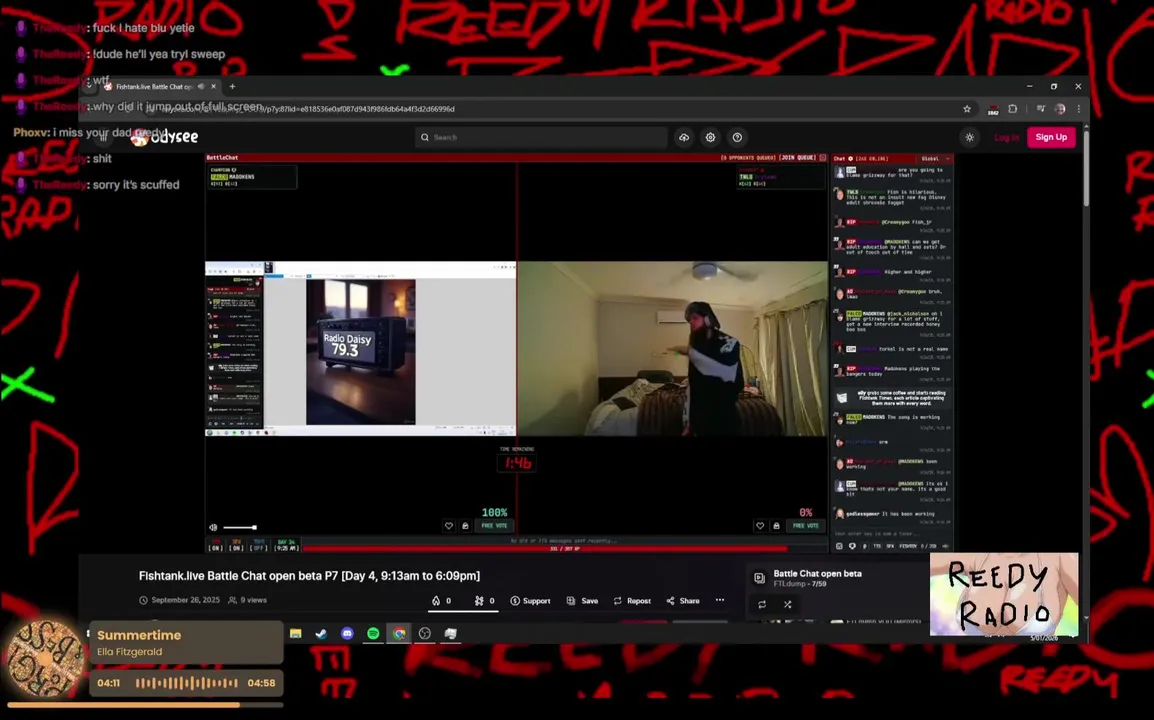
Task: Adjust the video volume slider
Action: coord(240,527)
